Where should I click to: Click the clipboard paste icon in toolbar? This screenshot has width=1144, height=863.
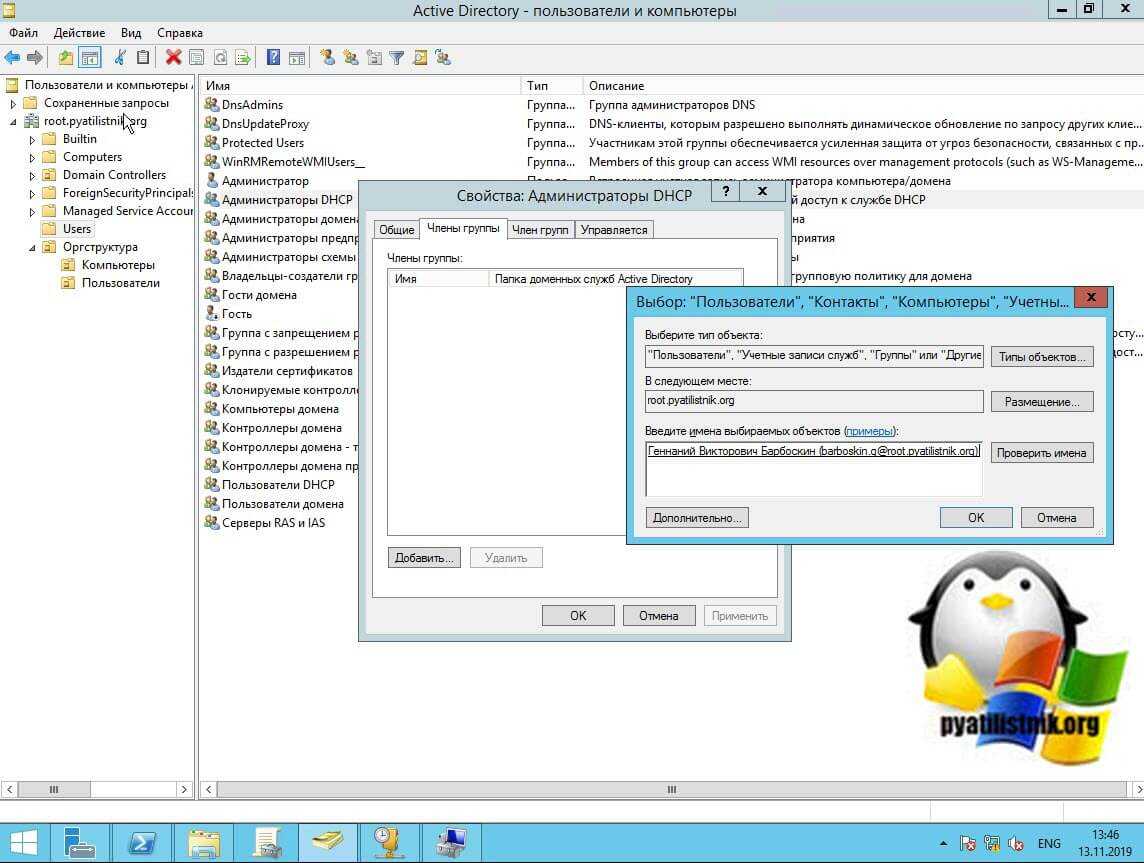(143, 58)
